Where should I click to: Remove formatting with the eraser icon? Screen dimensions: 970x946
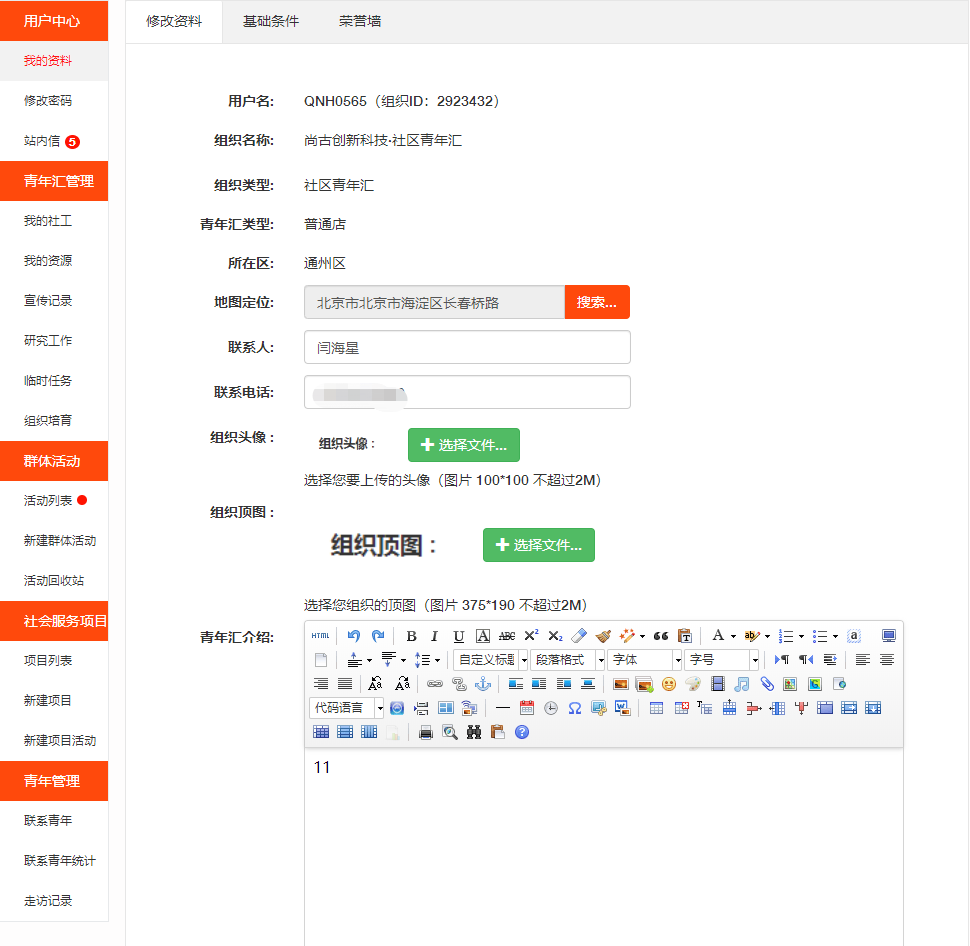click(579, 635)
